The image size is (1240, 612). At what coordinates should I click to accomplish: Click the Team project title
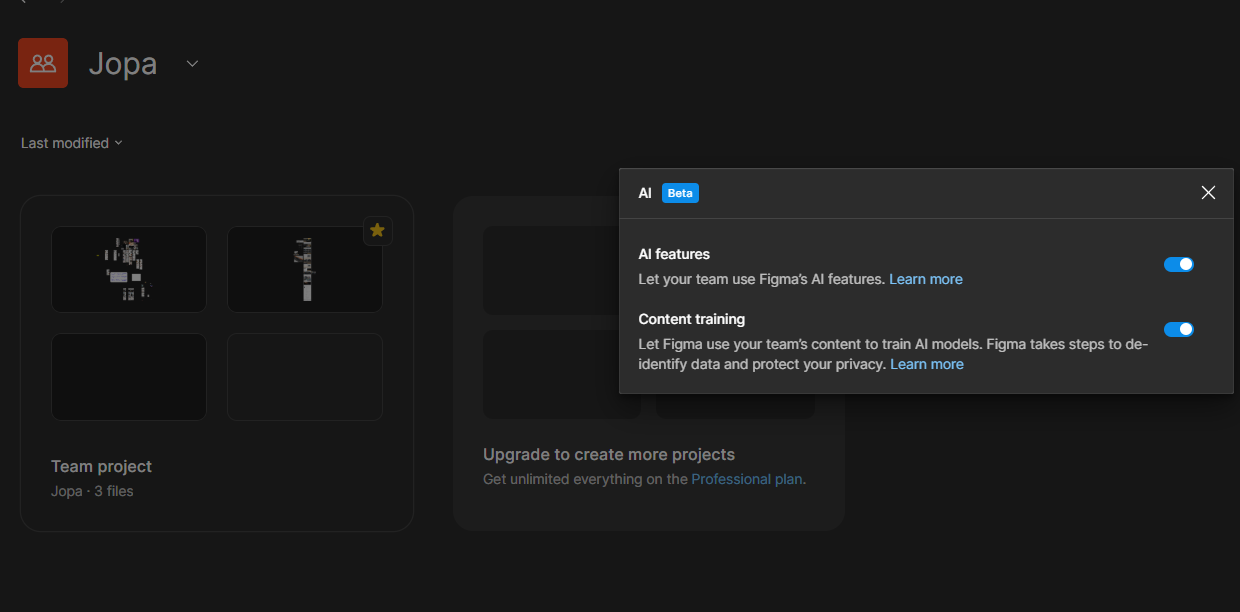tap(102, 466)
